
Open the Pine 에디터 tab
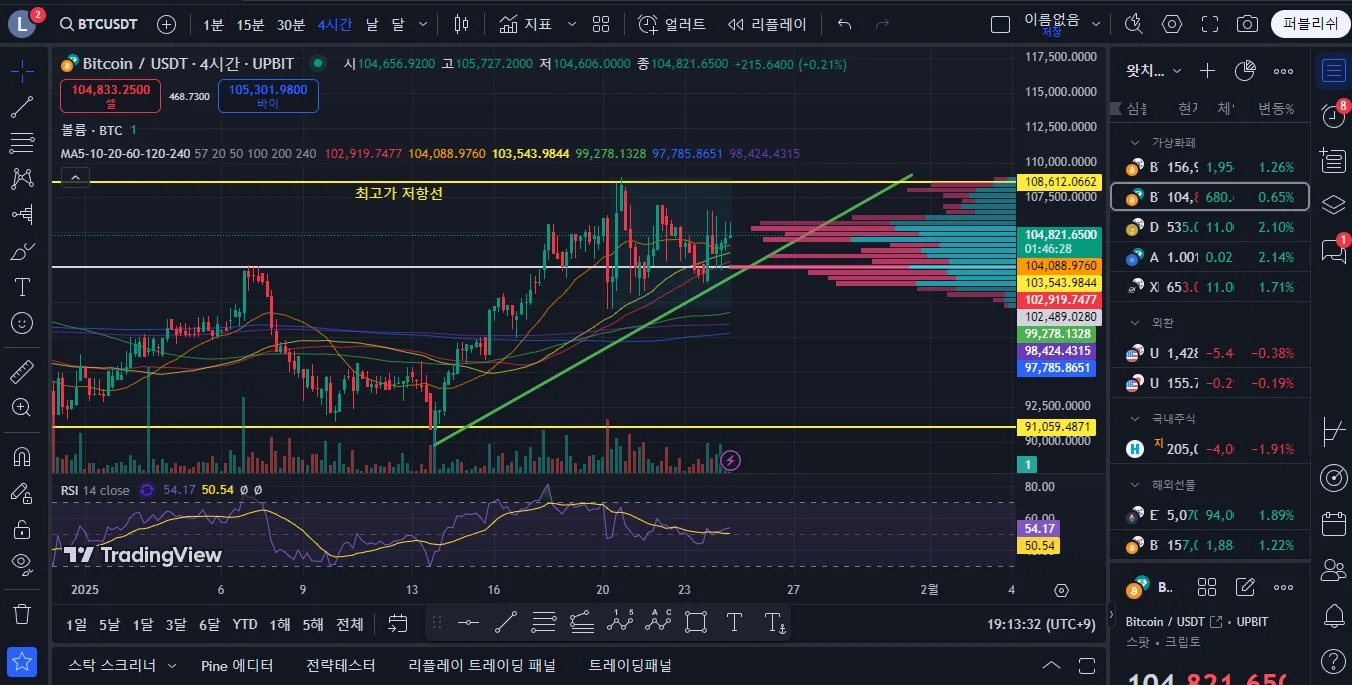[237, 665]
